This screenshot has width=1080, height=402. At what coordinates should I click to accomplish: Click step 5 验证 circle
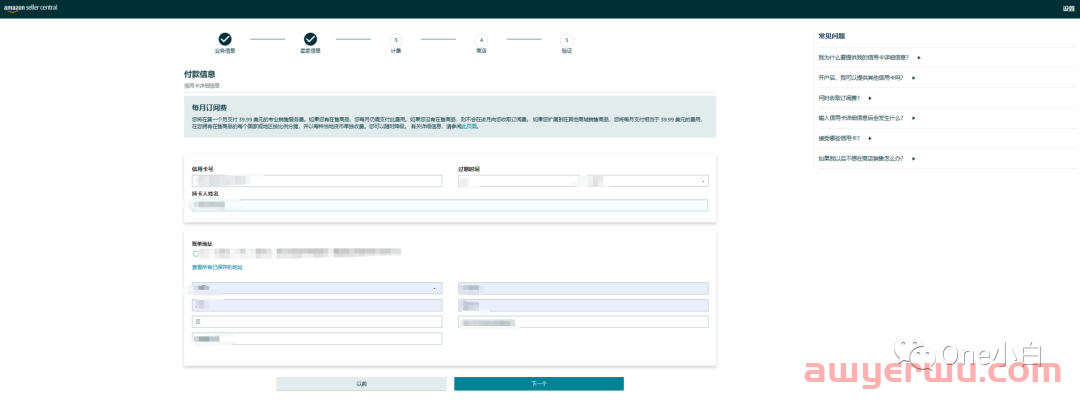(567, 40)
